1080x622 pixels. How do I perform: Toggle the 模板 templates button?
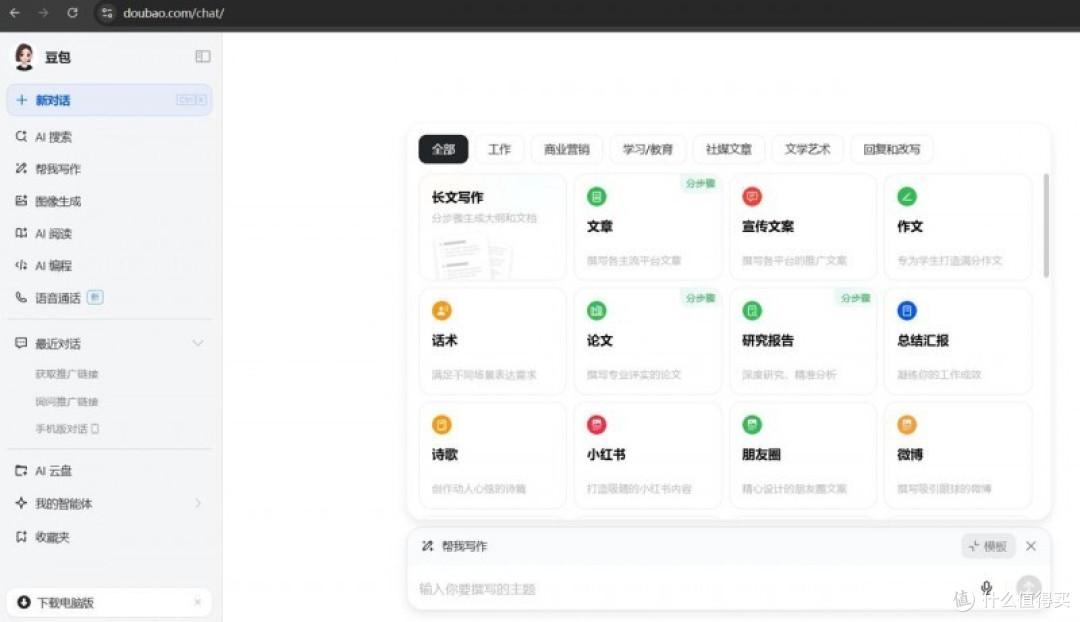(x=988, y=546)
